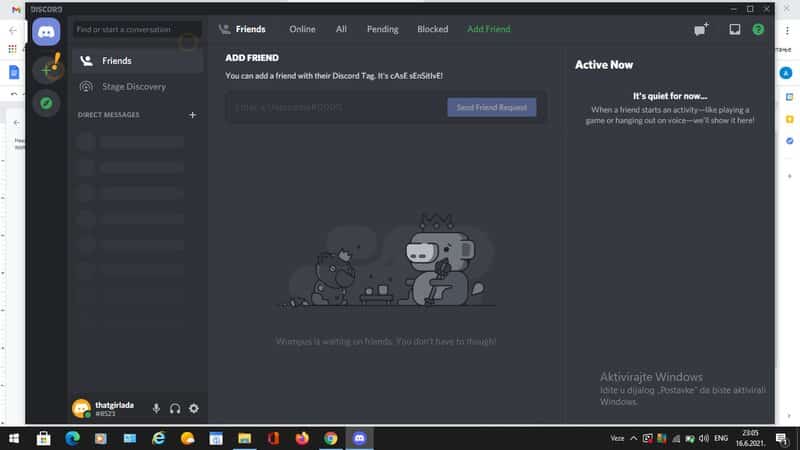The height and width of the screenshot is (450, 800).
Task: Open User Settings gear icon
Action: (194, 408)
